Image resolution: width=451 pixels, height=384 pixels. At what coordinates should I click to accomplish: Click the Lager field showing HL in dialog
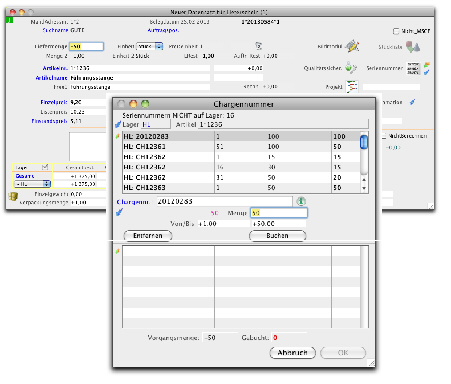pos(156,124)
